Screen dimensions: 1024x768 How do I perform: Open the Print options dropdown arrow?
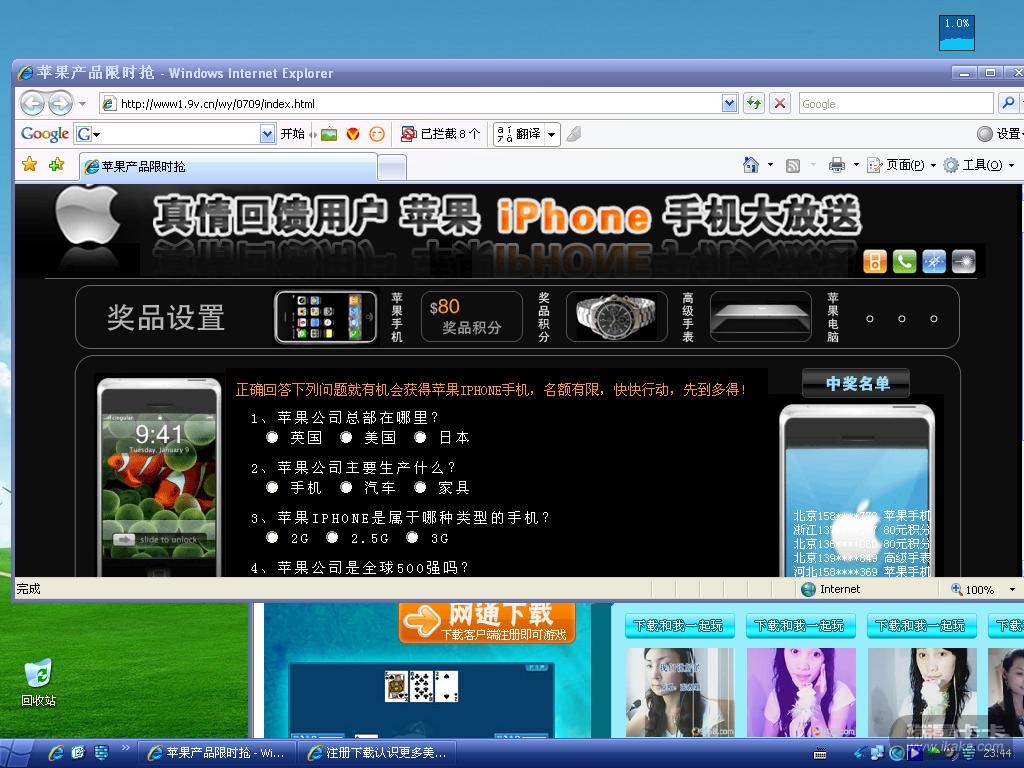(856, 165)
